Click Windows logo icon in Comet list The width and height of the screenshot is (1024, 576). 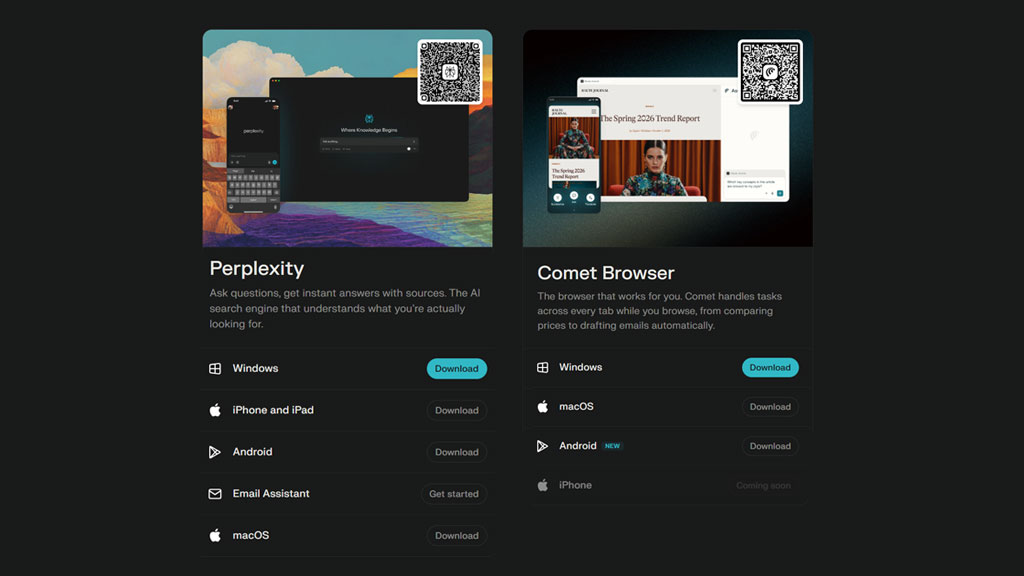point(543,368)
